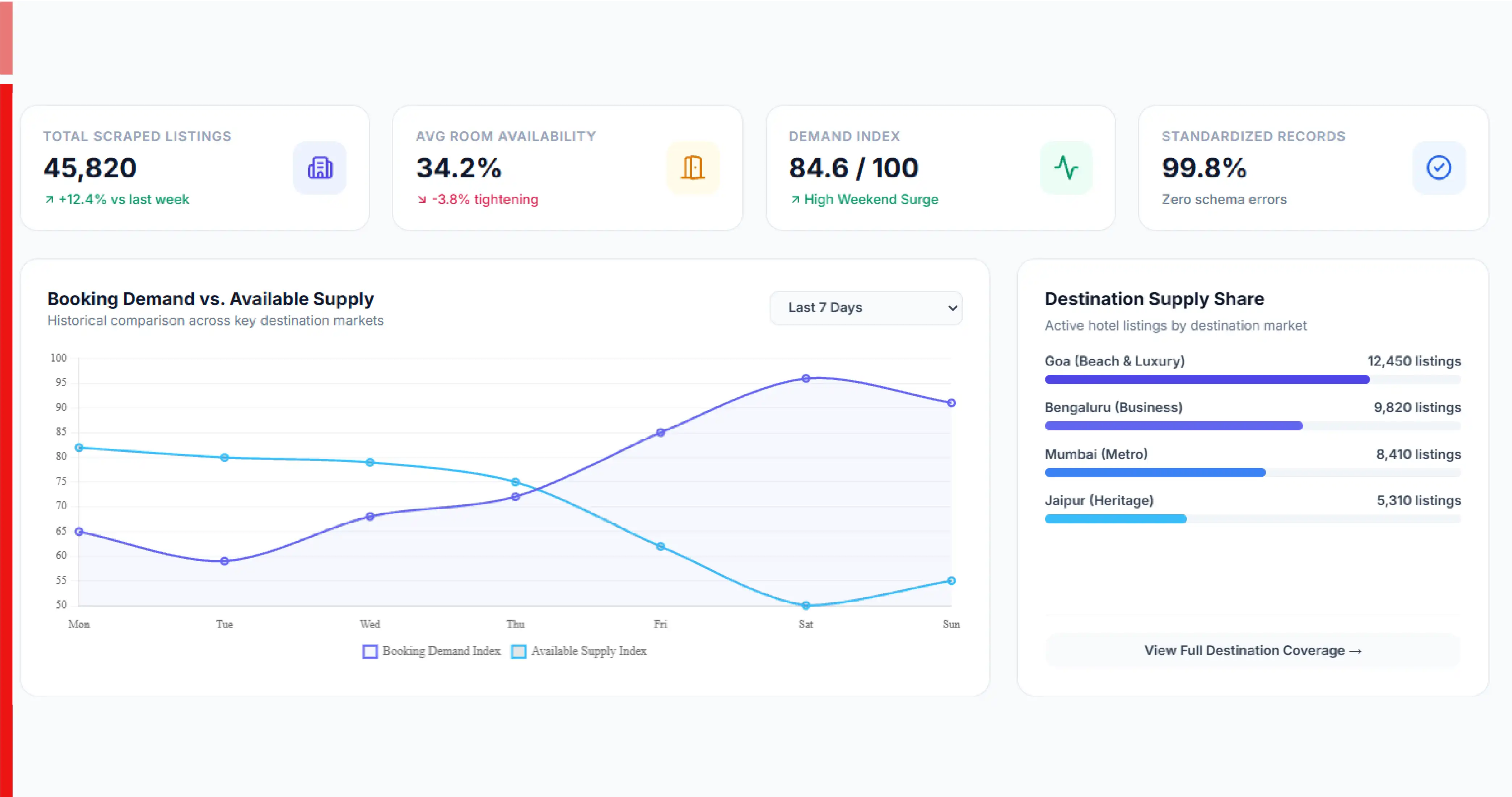
Task: Click Jaipur (Heritage) label
Action: click(1100, 501)
